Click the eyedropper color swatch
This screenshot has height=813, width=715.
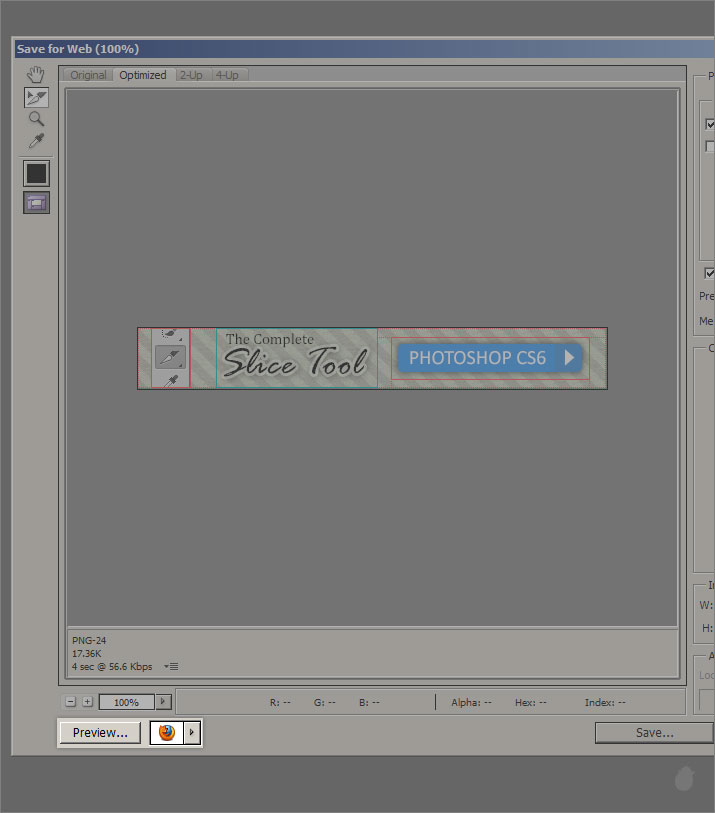click(x=36, y=173)
